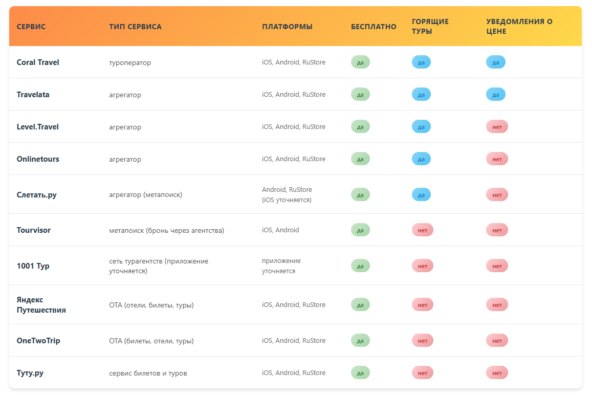Screen dimensions: 592x396
Task: Click Onlinetours hot tours 'да' badge
Action: click(421, 159)
